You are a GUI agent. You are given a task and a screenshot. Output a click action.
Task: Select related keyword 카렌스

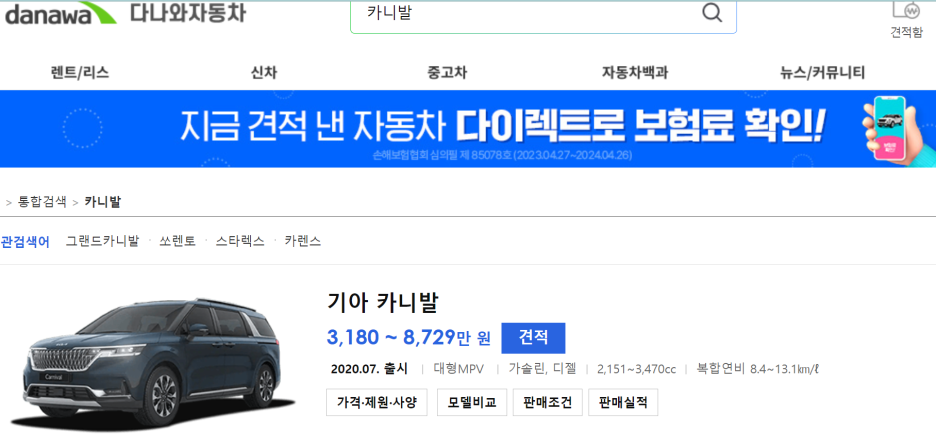(x=303, y=241)
